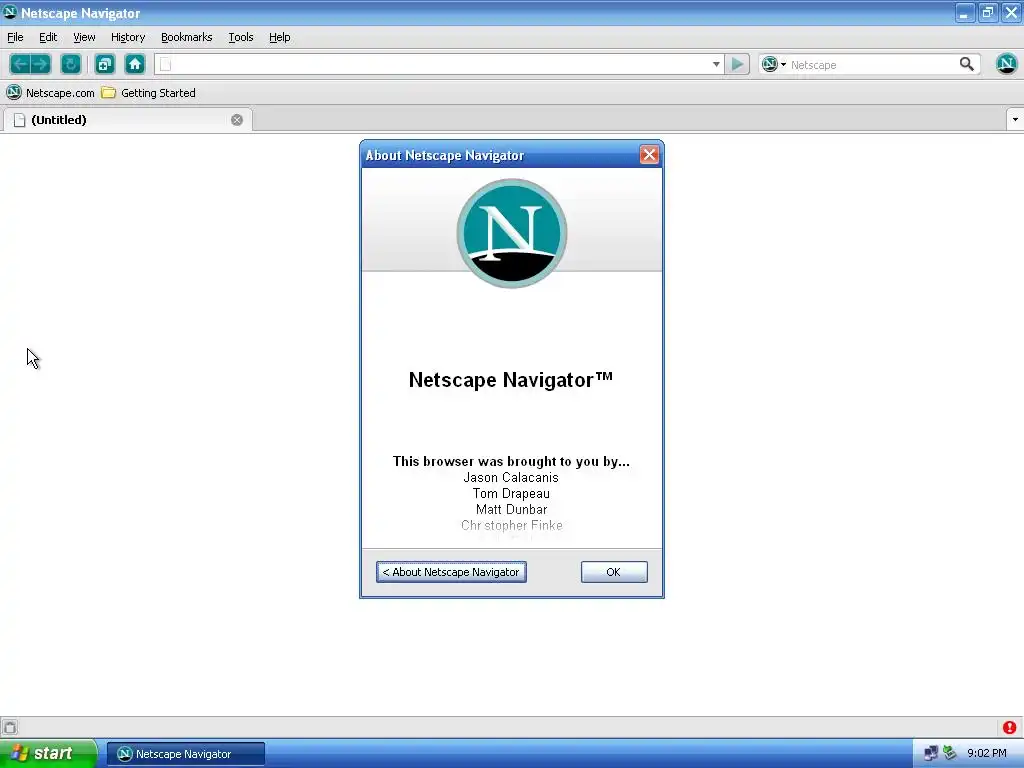Click the status bar icon at bottom left
The width and height of the screenshot is (1024, 768).
(10, 727)
